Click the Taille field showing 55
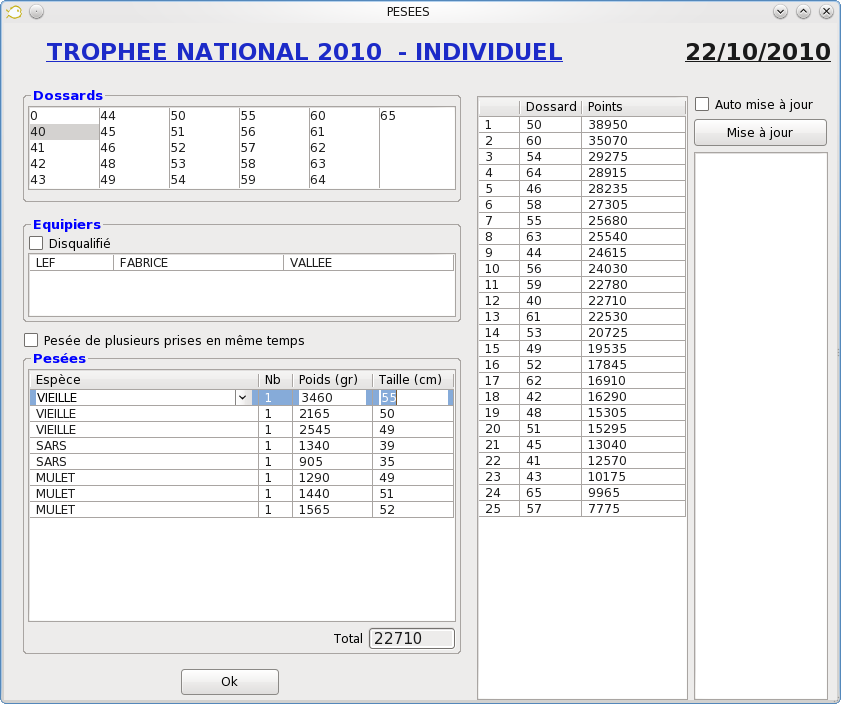Image resolution: width=841 pixels, height=704 pixels. [411, 397]
